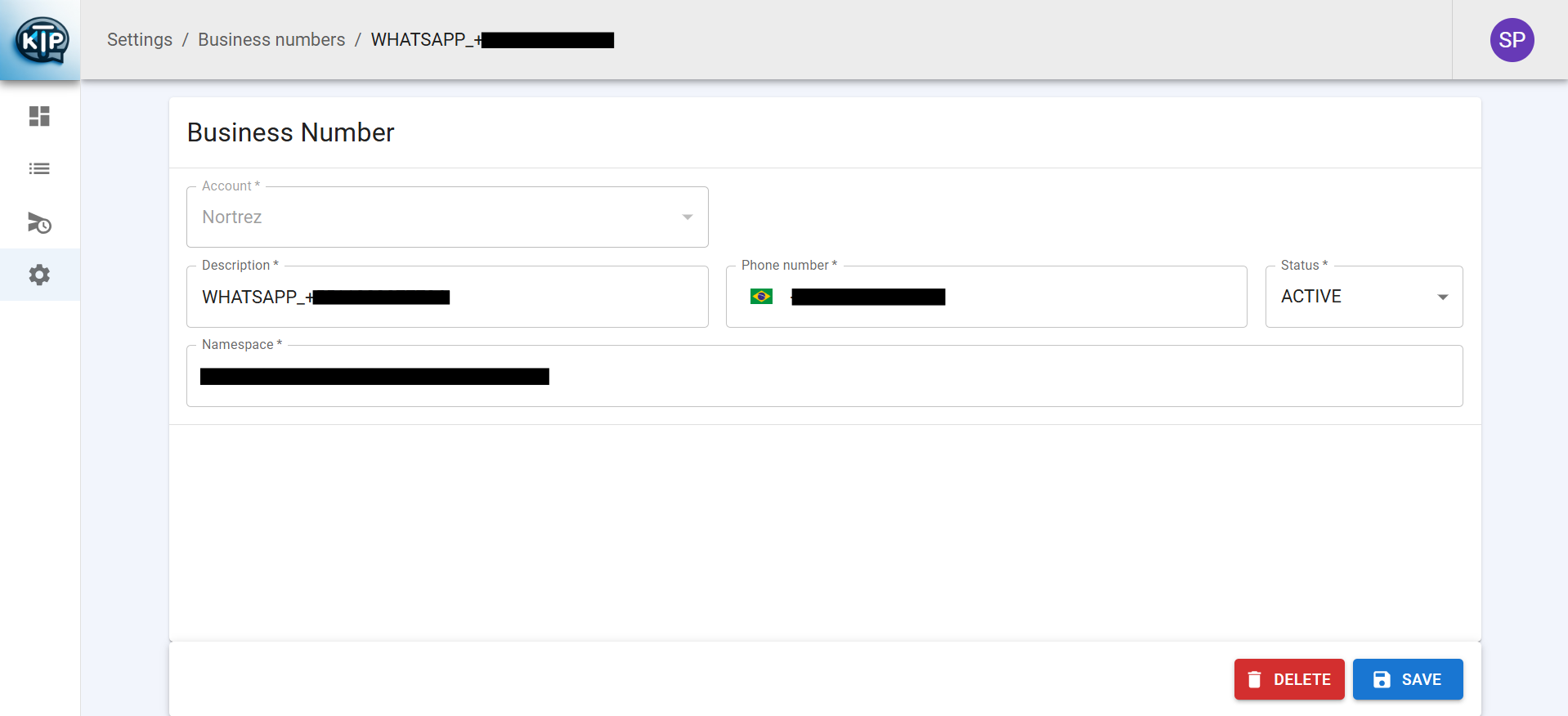The image size is (1568, 716).
Task: Click the current WHATSAPP breadcrumb item
Action: [492, 40]
